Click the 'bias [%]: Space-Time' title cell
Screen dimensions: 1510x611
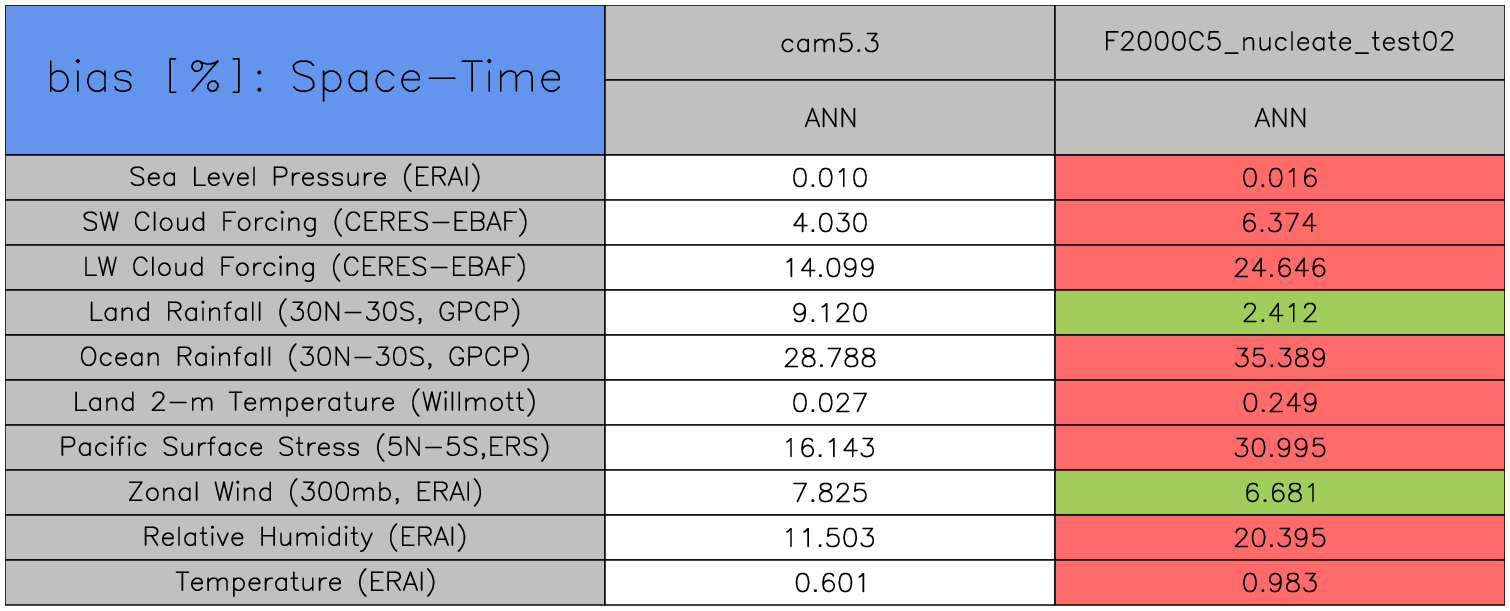305,80
